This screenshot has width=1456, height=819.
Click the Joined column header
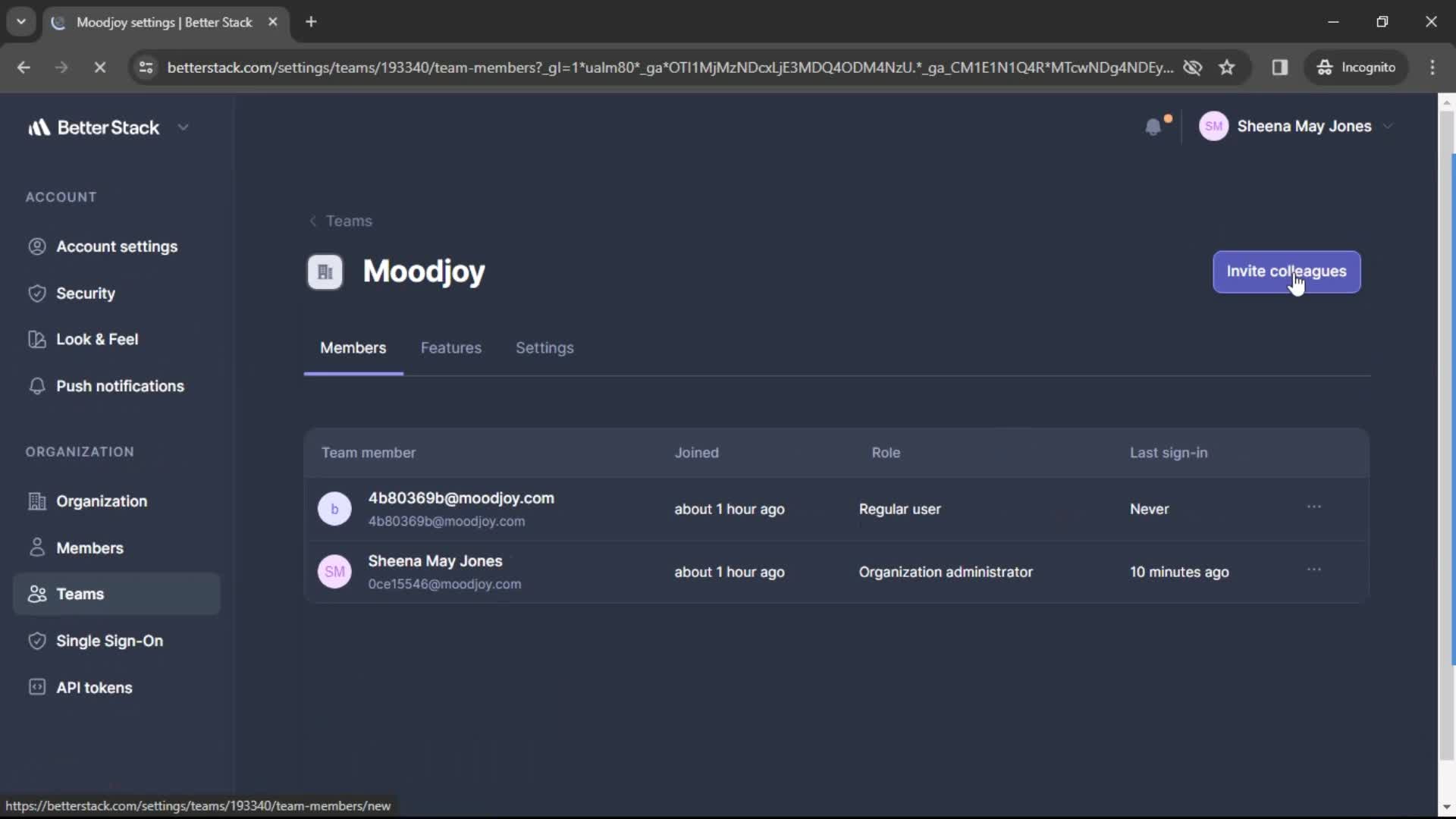[696, 453]
